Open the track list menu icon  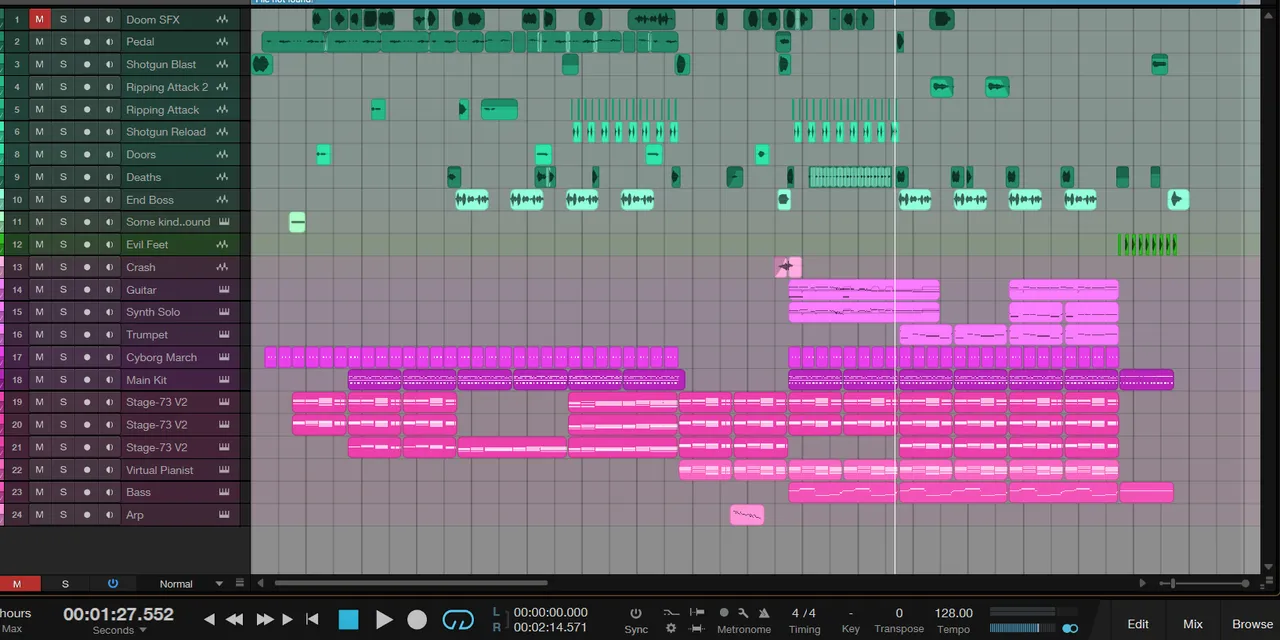pyautogui.click(x=239, y=583)
